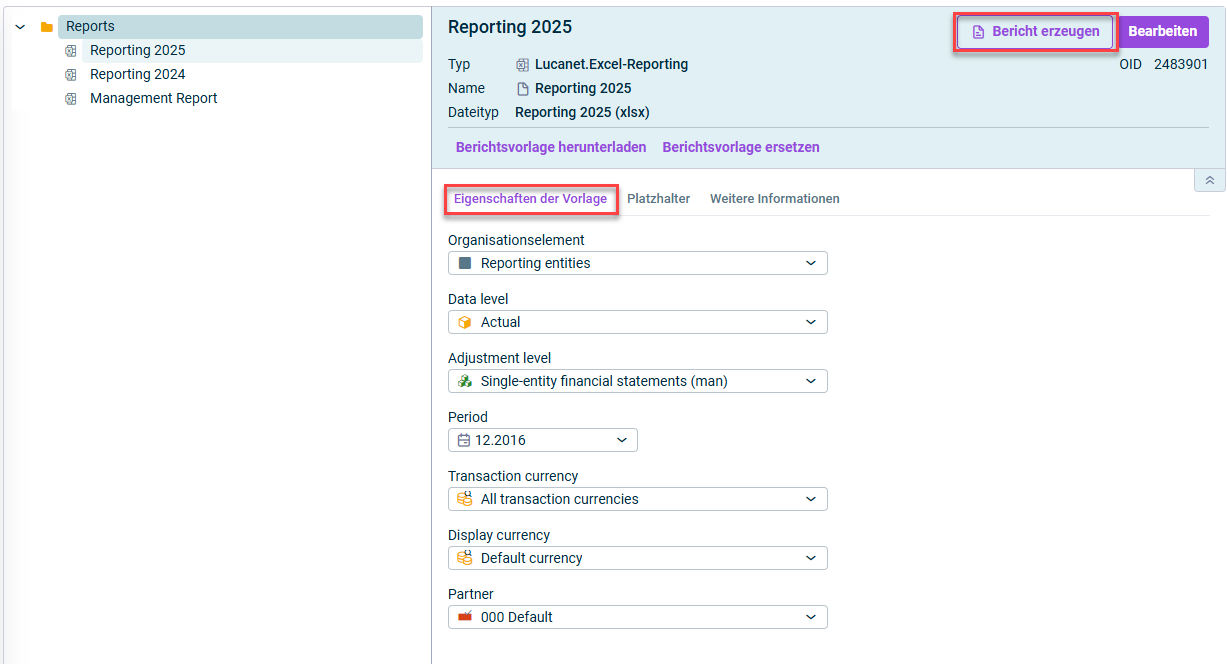1227x664 pixels.
Task: Open the Weitere Informationen tab
Action: pos(774,199)
